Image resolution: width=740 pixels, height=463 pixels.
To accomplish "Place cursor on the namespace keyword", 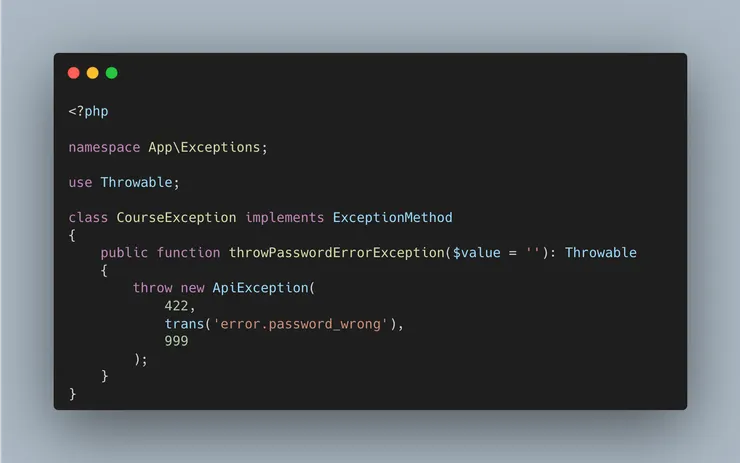I will (x=104, y=147).
